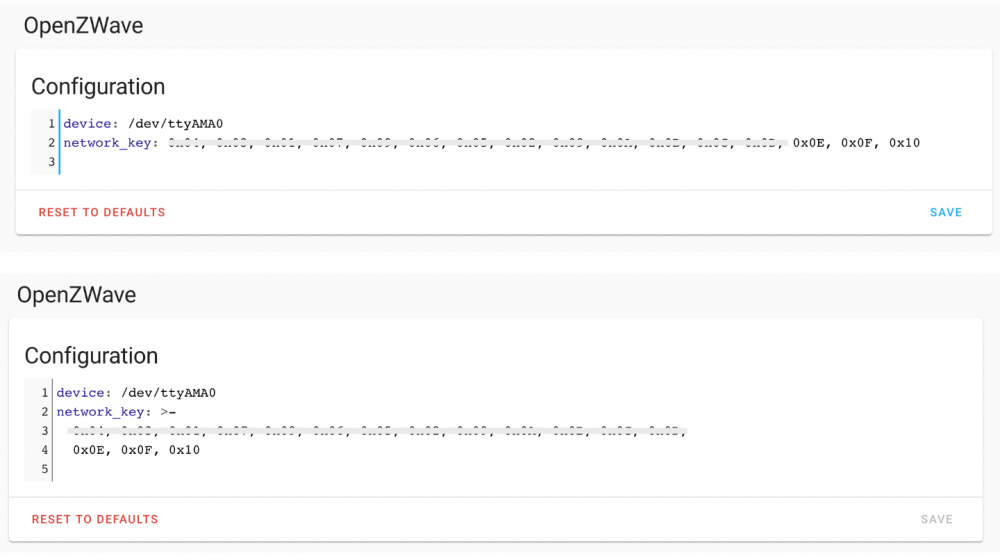
Task: Click the OpenZWave heading above the five-line editor
Action: [x=76, y=295]
